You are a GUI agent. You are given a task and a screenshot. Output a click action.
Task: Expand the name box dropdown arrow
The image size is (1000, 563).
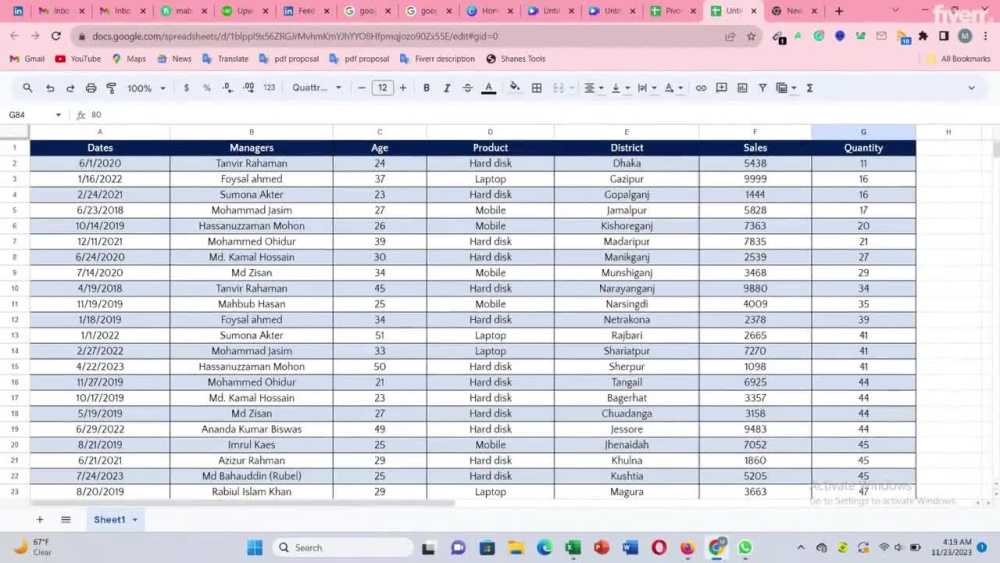[58, 115]
